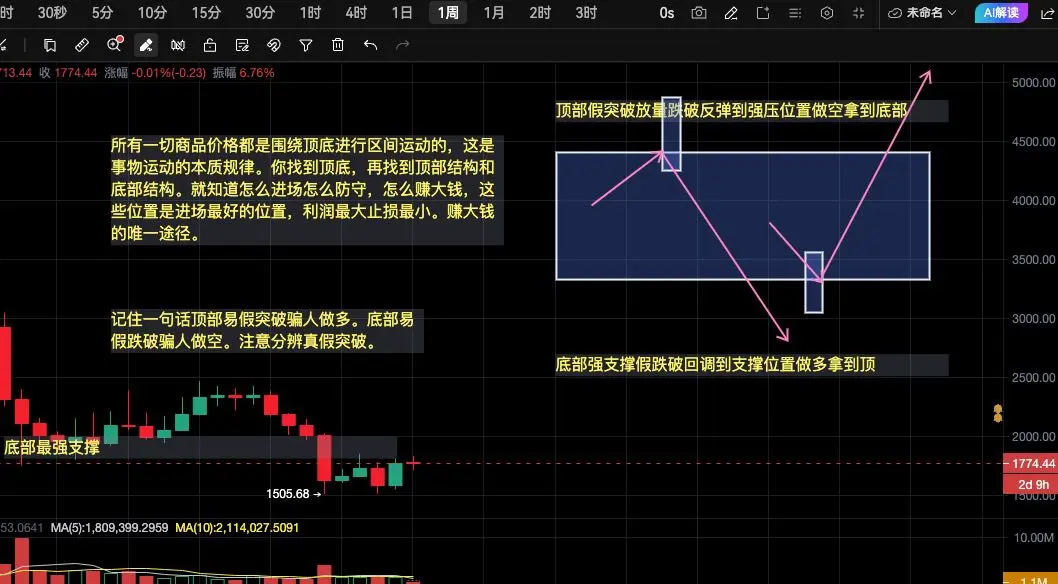1058x584 pixels.
Task: Take a chart snapshot with camera icon
Action: [699, 13]
